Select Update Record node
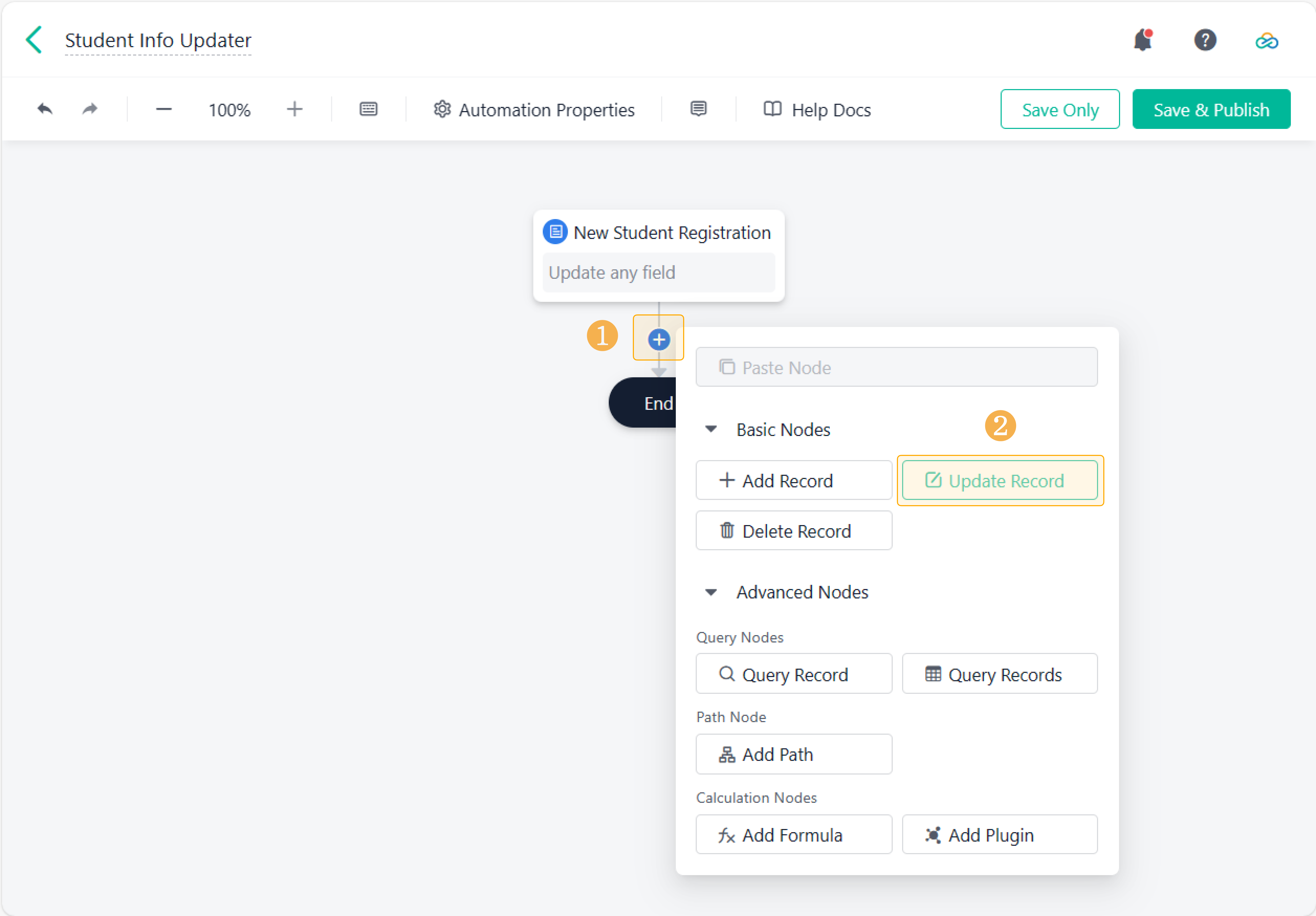 [1000, 480]
